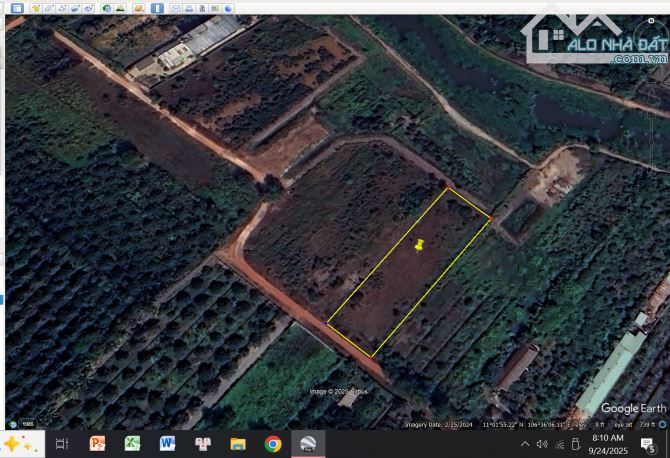Click the Email toolbar icon
Screen dimensions: 670x458
176,8
